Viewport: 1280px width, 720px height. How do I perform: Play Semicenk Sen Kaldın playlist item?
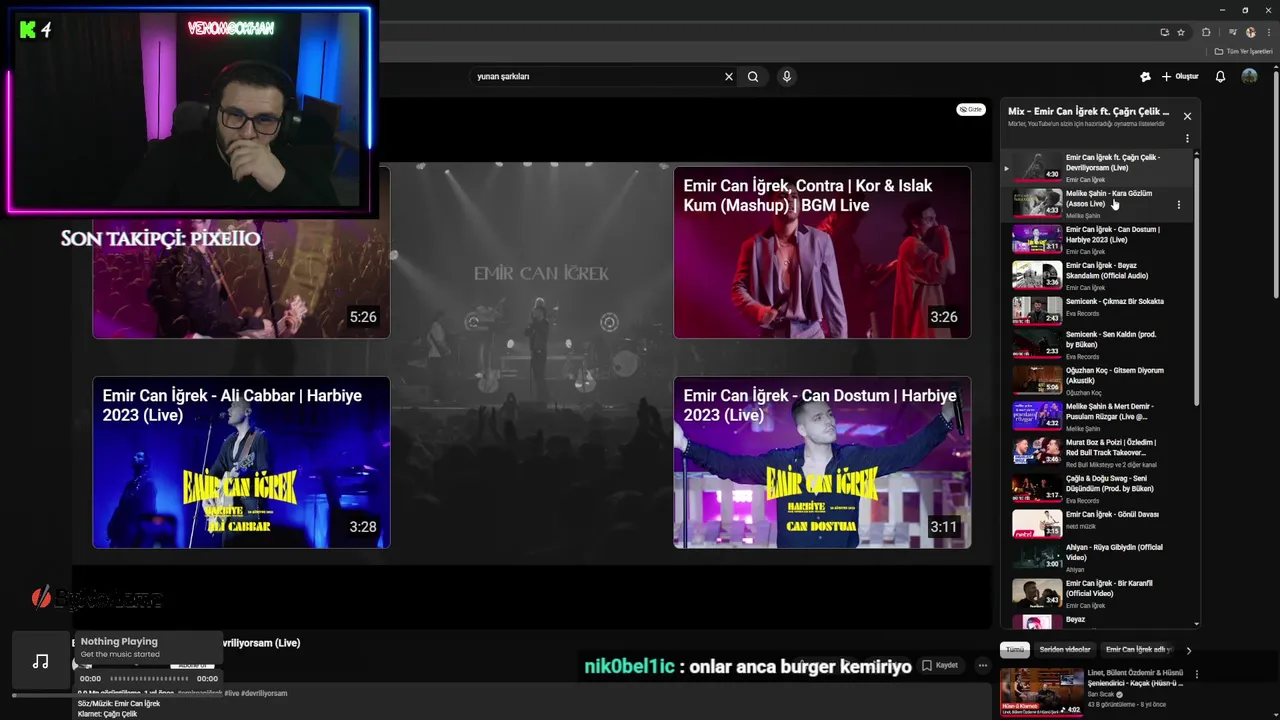1097,344
